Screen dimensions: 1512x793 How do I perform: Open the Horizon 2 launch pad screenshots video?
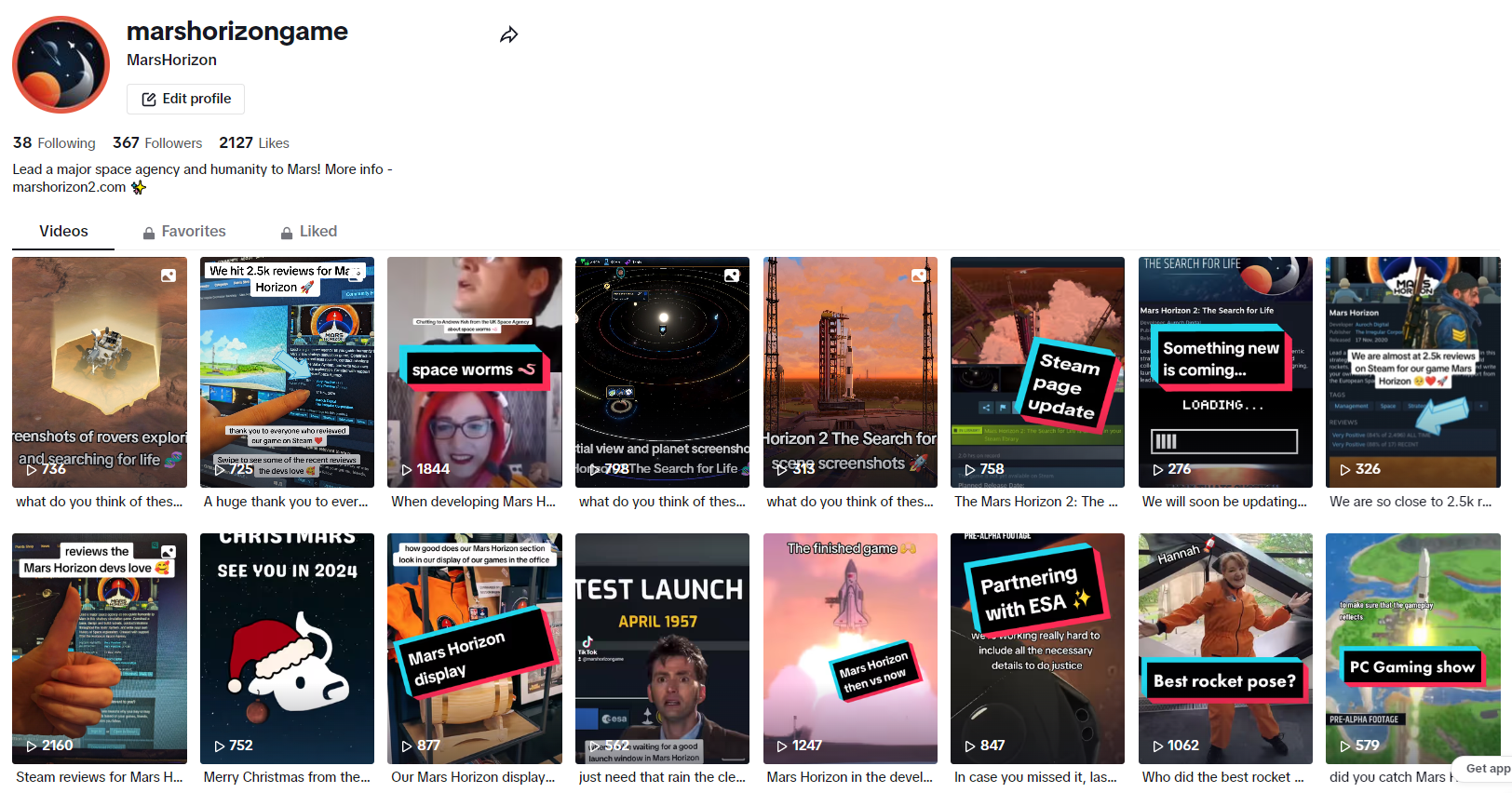coord(850,372)
